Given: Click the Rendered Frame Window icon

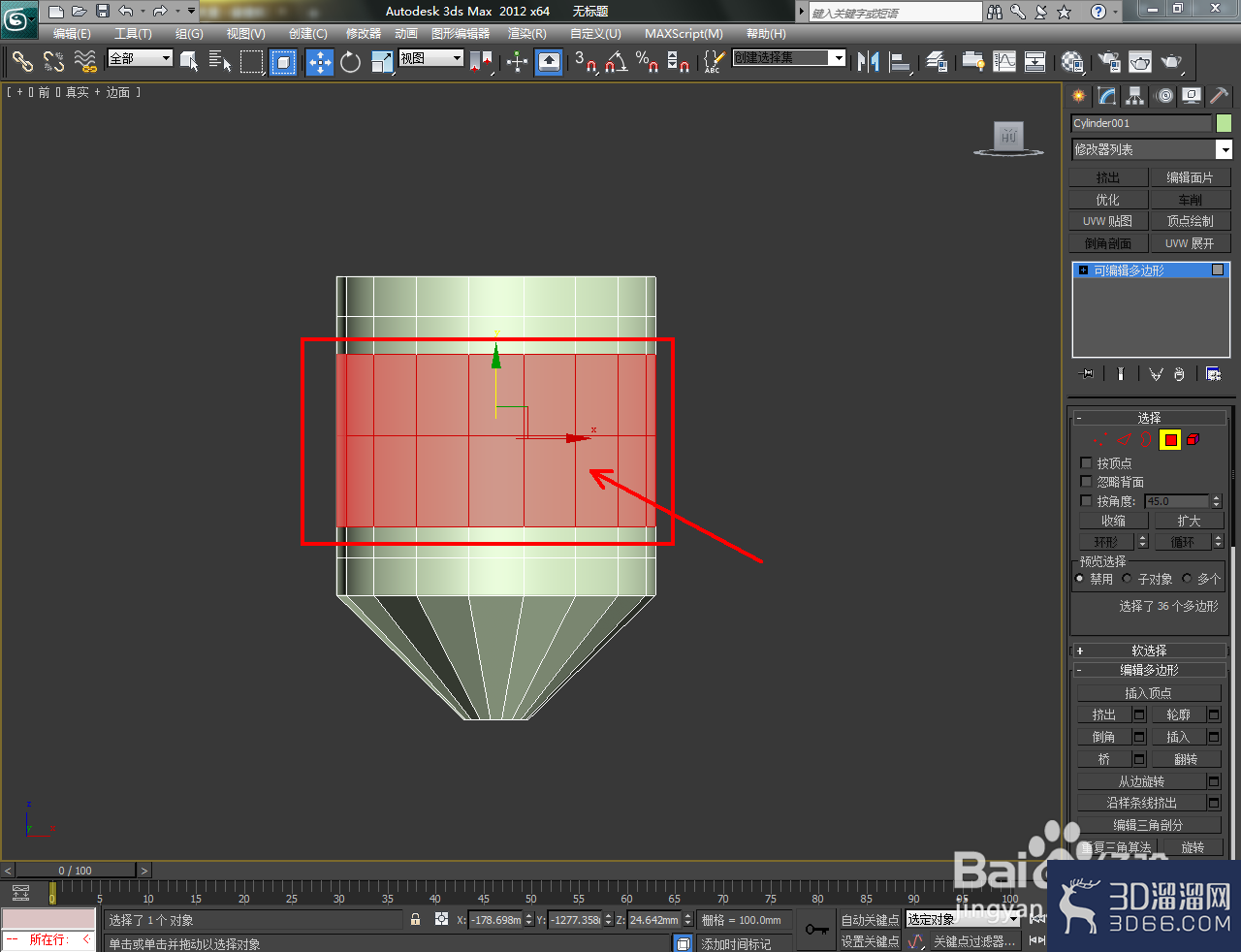Looking at the screenshot, I should (1140, 62).
